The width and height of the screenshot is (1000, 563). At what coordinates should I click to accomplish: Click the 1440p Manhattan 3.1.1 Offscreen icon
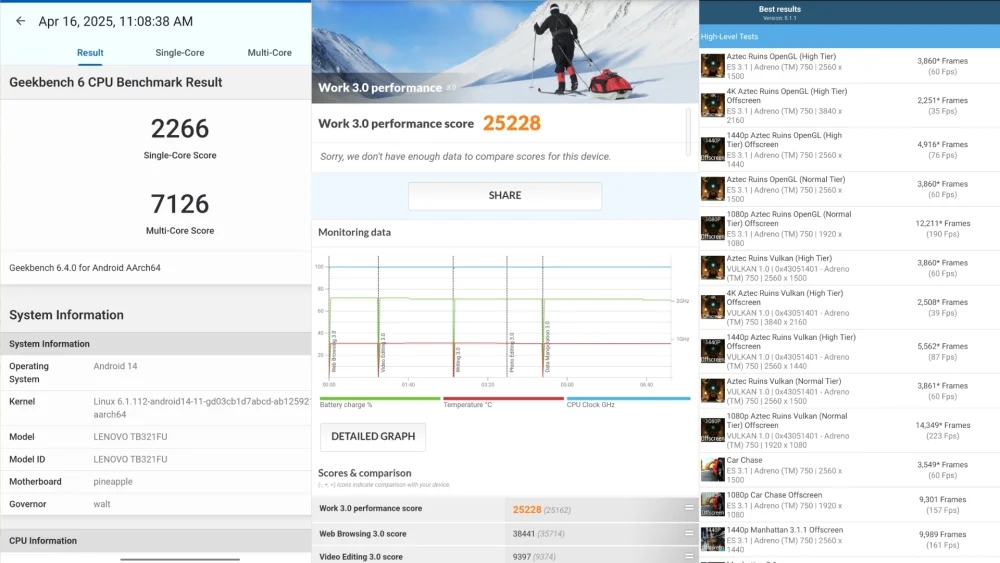(x=712, y=538)
